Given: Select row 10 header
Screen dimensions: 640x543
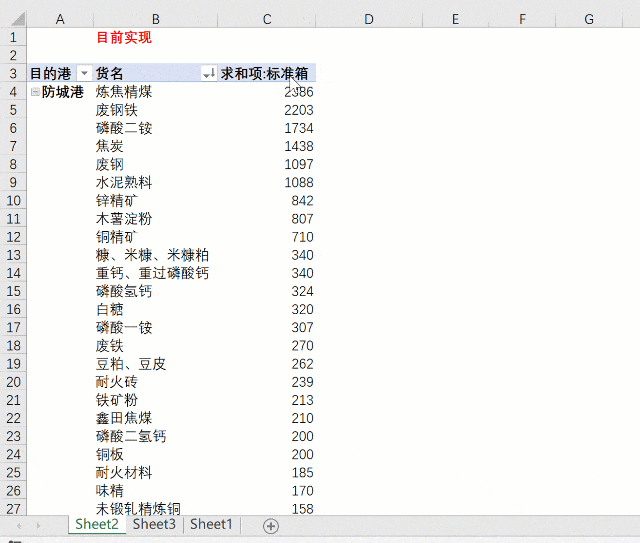Looking at the screenshot, I should point(14,200).
